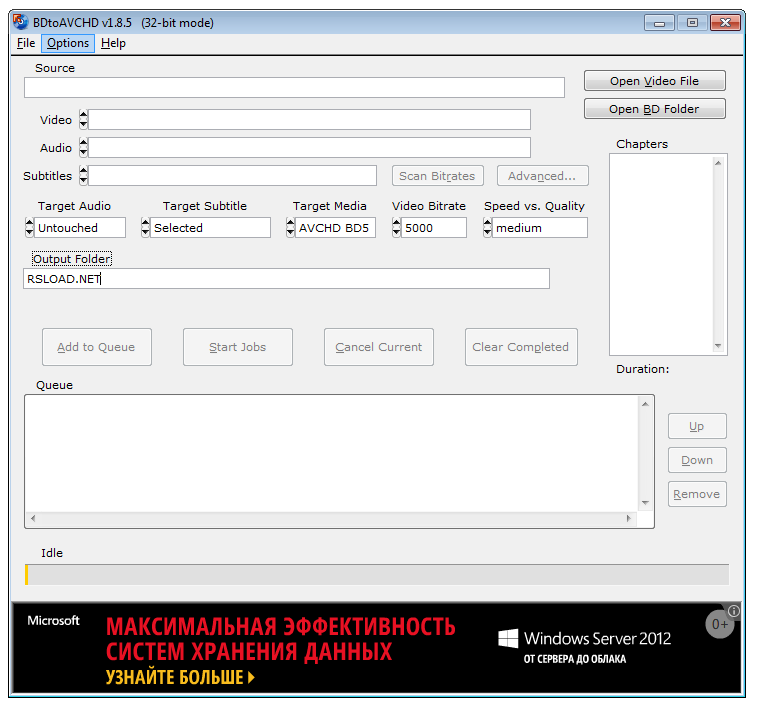
Task: Click the Microsoft logo in the ad
Action: click(x=53, y=620)
